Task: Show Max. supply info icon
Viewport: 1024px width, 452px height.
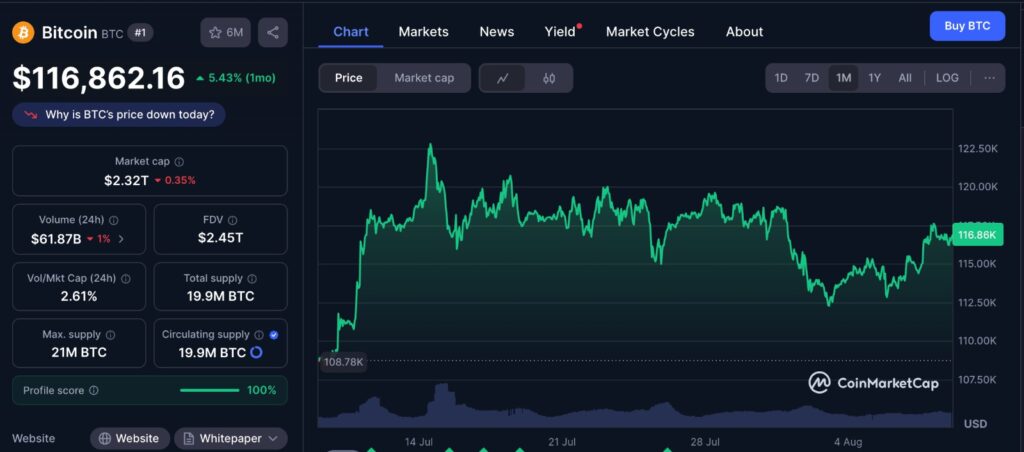Action: (x=110, y=334)
